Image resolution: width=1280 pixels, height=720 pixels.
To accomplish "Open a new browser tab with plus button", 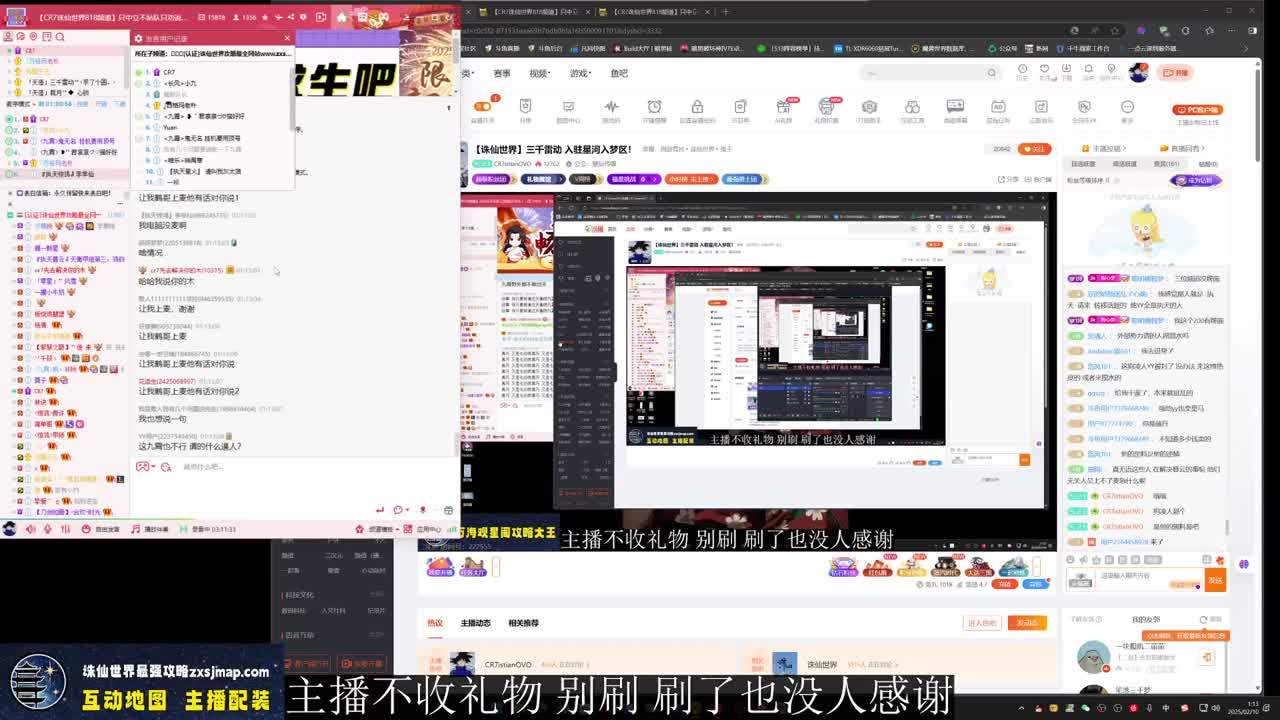I will (x=725, y=12).
